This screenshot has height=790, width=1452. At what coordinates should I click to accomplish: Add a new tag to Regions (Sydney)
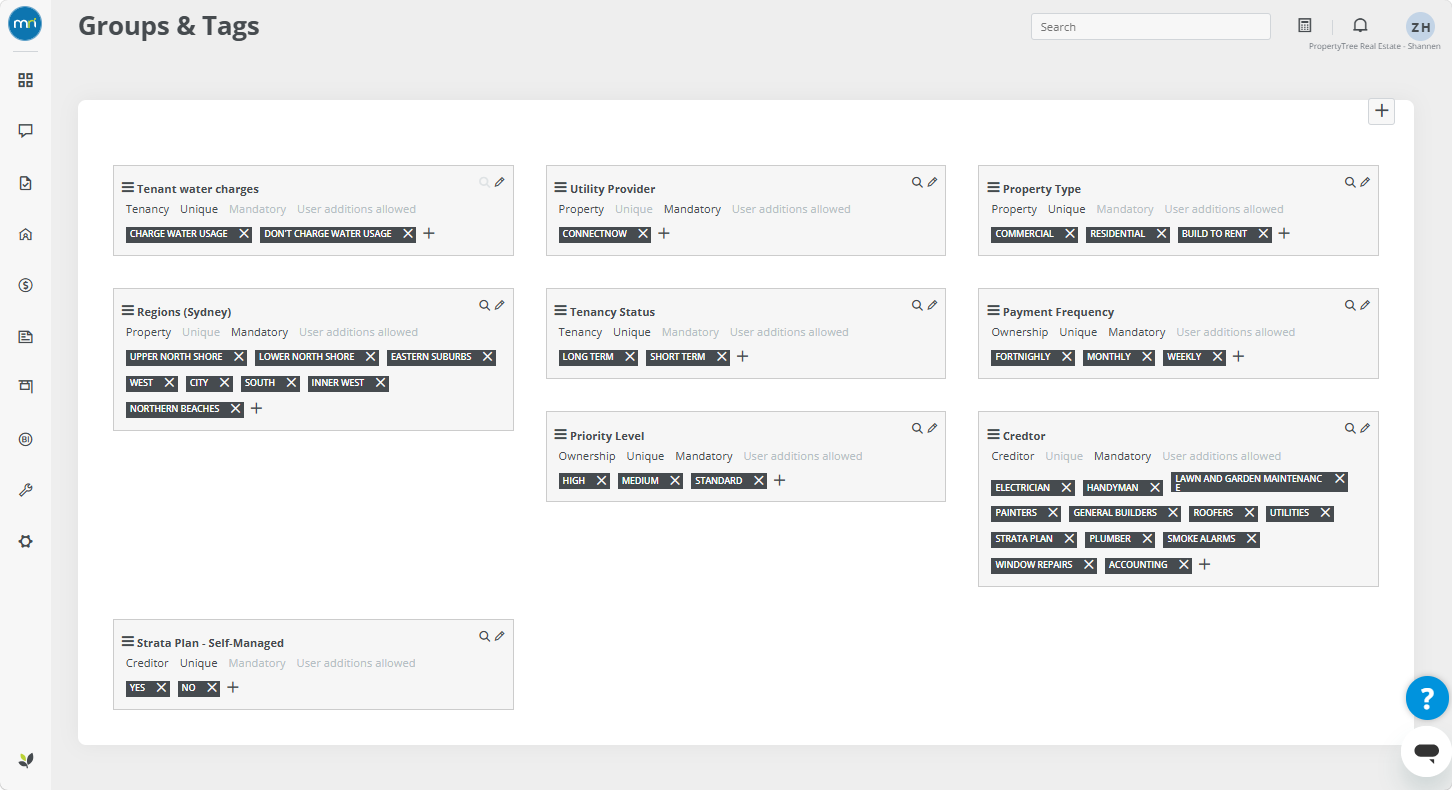256,408
